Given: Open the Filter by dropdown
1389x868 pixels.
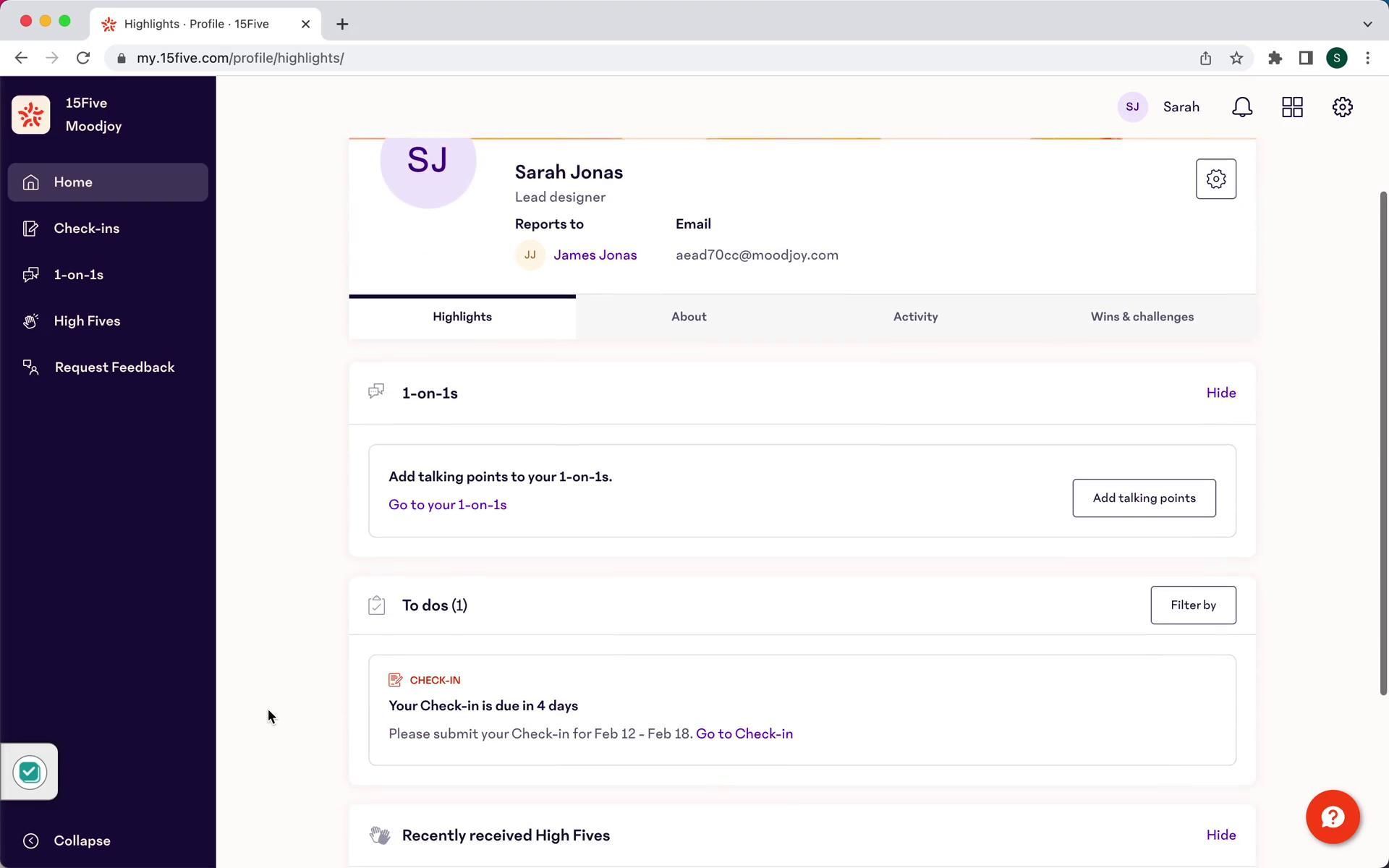Looking at the screenshot, I should [1192, 605].
